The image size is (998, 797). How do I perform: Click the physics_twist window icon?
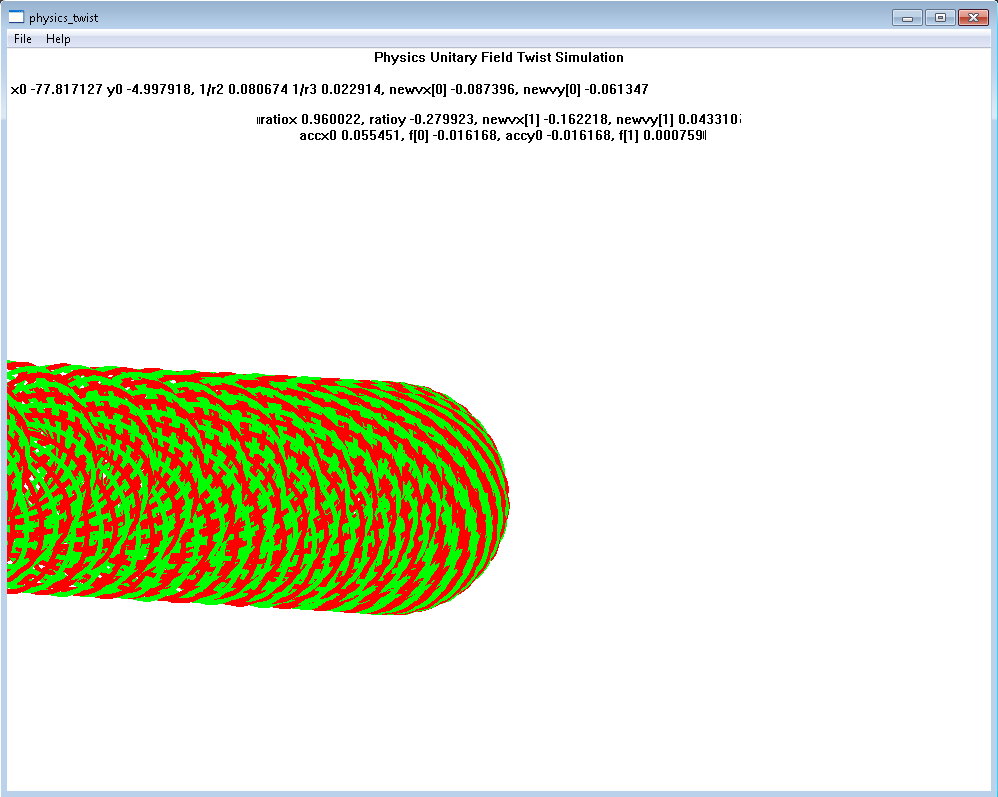coord(16,17)
